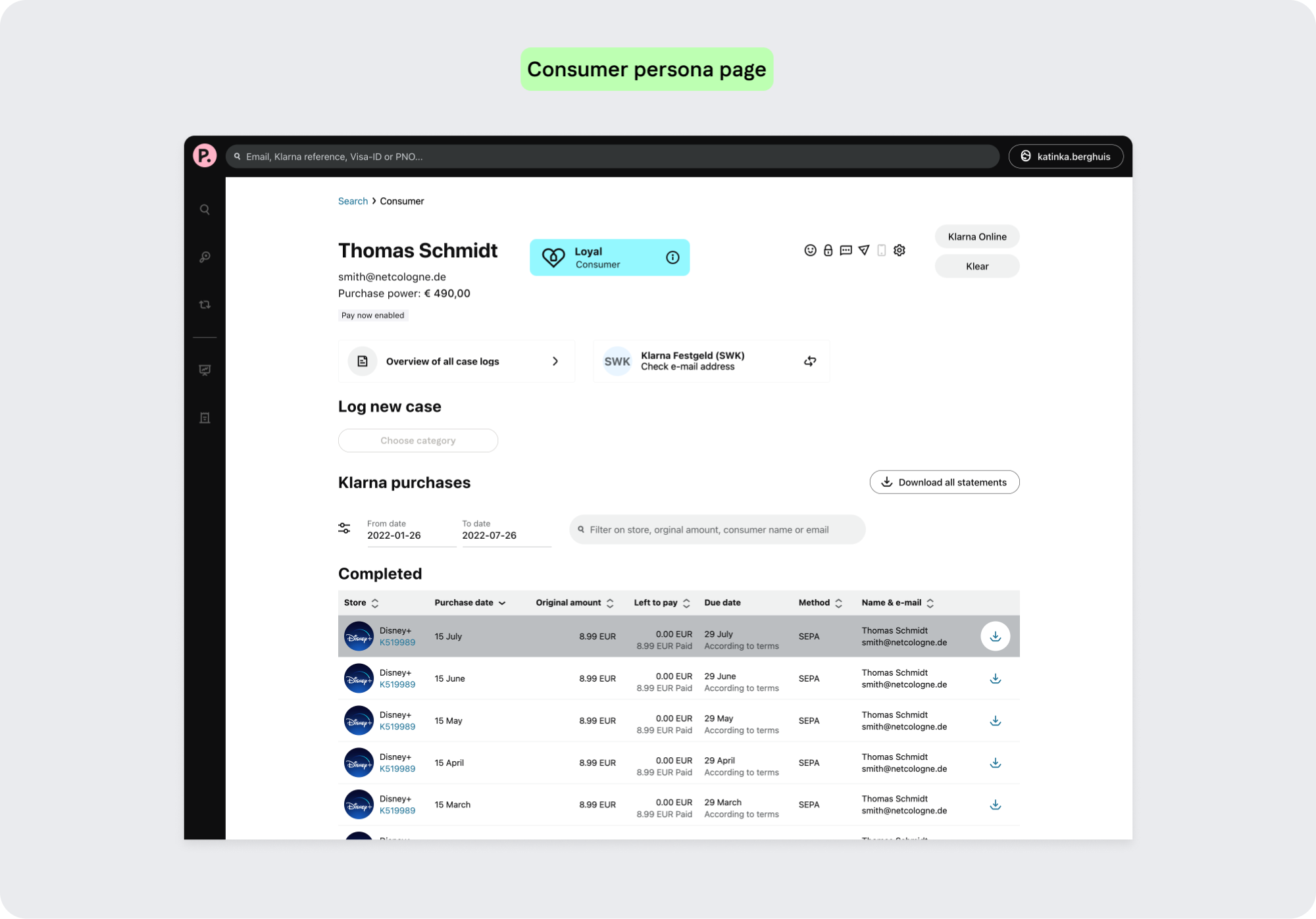Click the chat message bubble icon
The height and width of the screenshot is (919, 1316).
click(846, 250)
